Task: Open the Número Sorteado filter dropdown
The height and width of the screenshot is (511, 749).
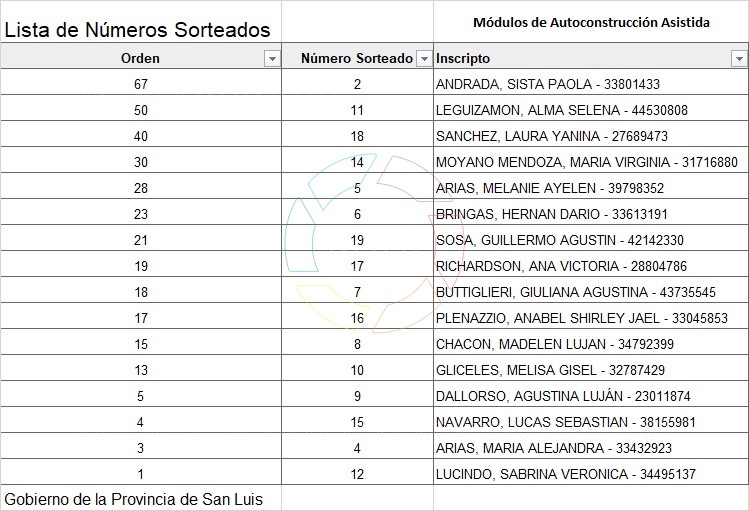Action: (423, 59)
